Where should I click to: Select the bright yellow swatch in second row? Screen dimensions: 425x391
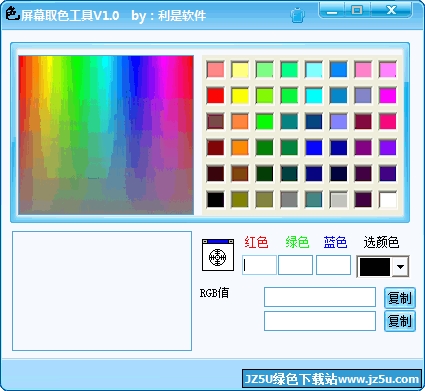tap(240, 95)
